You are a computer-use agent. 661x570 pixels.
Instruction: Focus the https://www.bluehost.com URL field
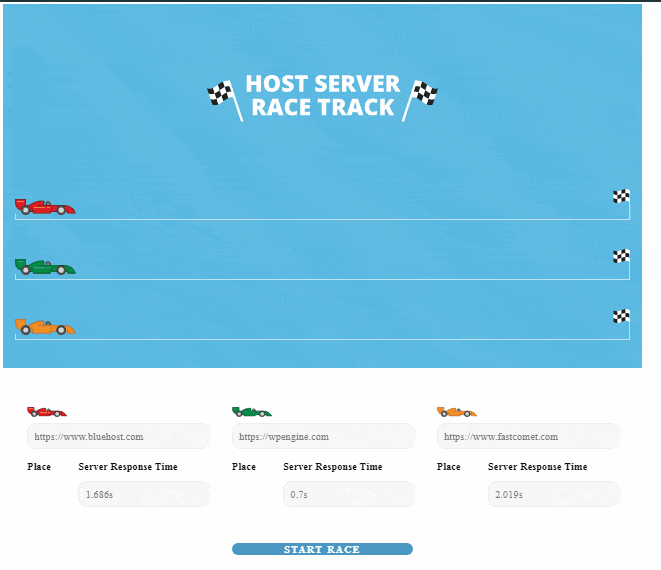119,436
